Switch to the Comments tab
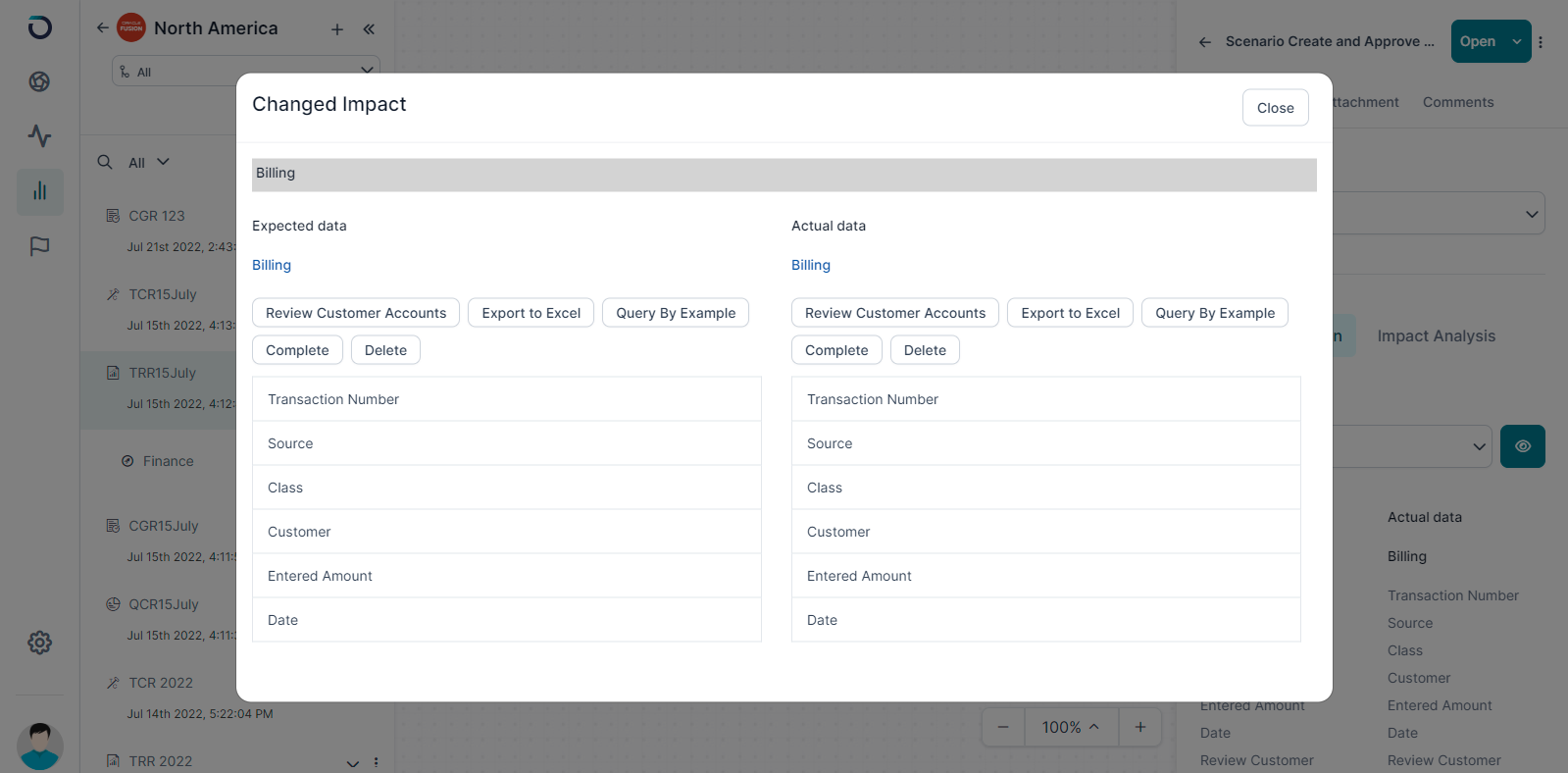 (1458, 102)
